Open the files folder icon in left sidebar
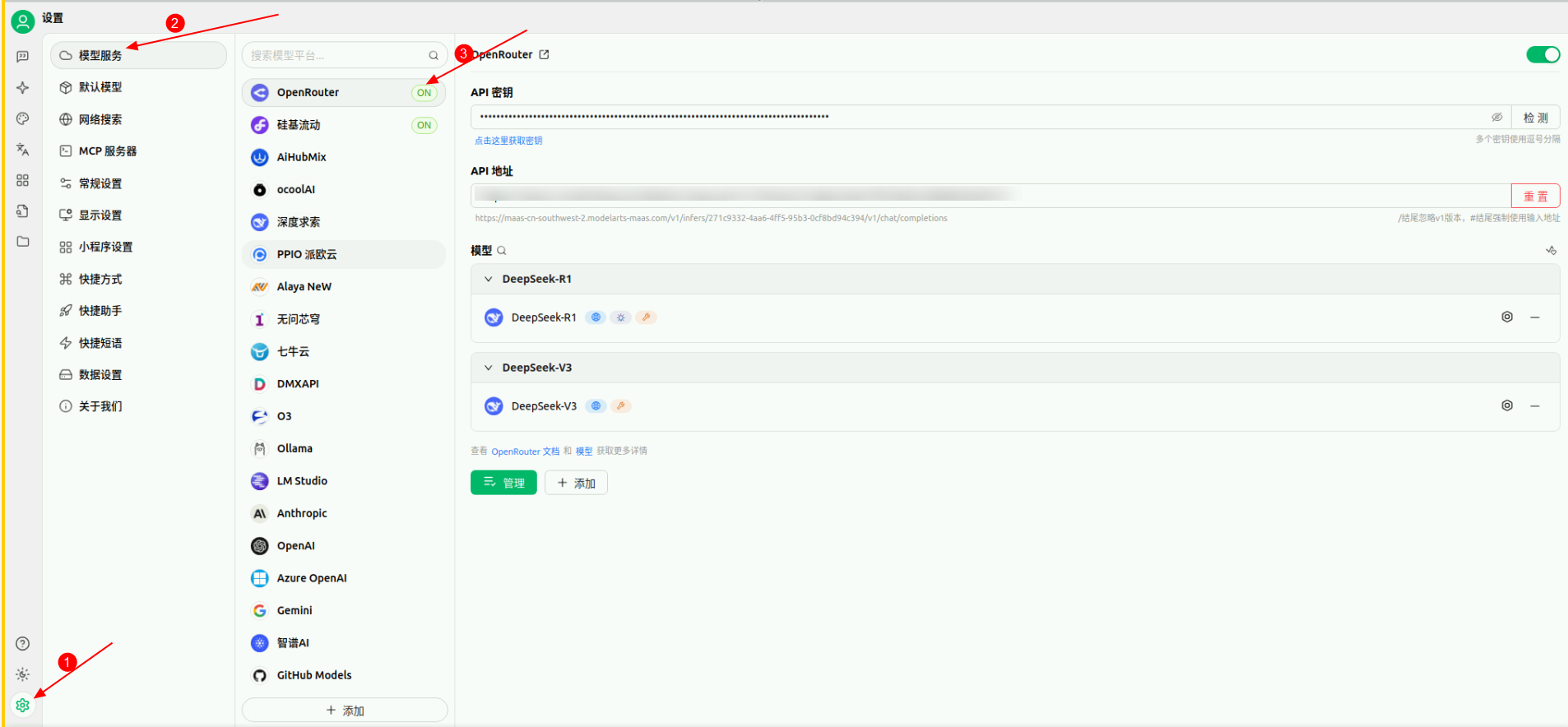The height and width of the screenshot is (727, 1568). click(x=23, y=242)
